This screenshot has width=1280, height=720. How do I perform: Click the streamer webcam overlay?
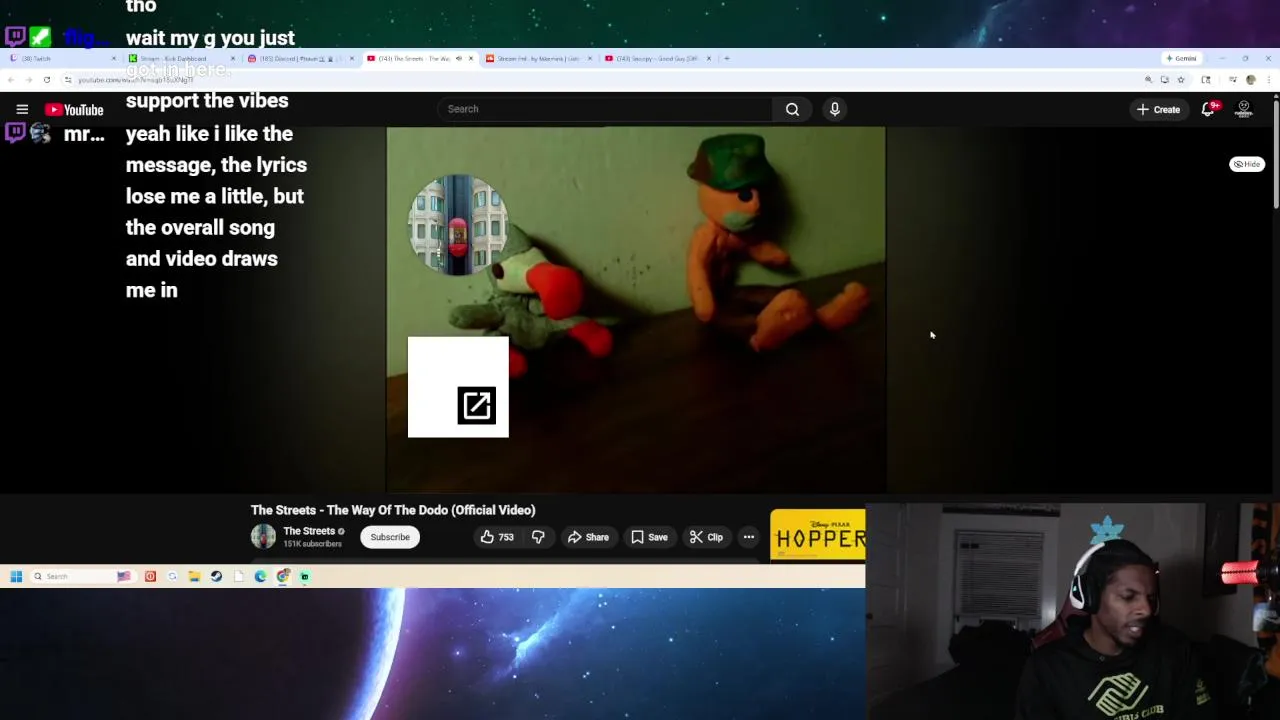coord(1072,611)
